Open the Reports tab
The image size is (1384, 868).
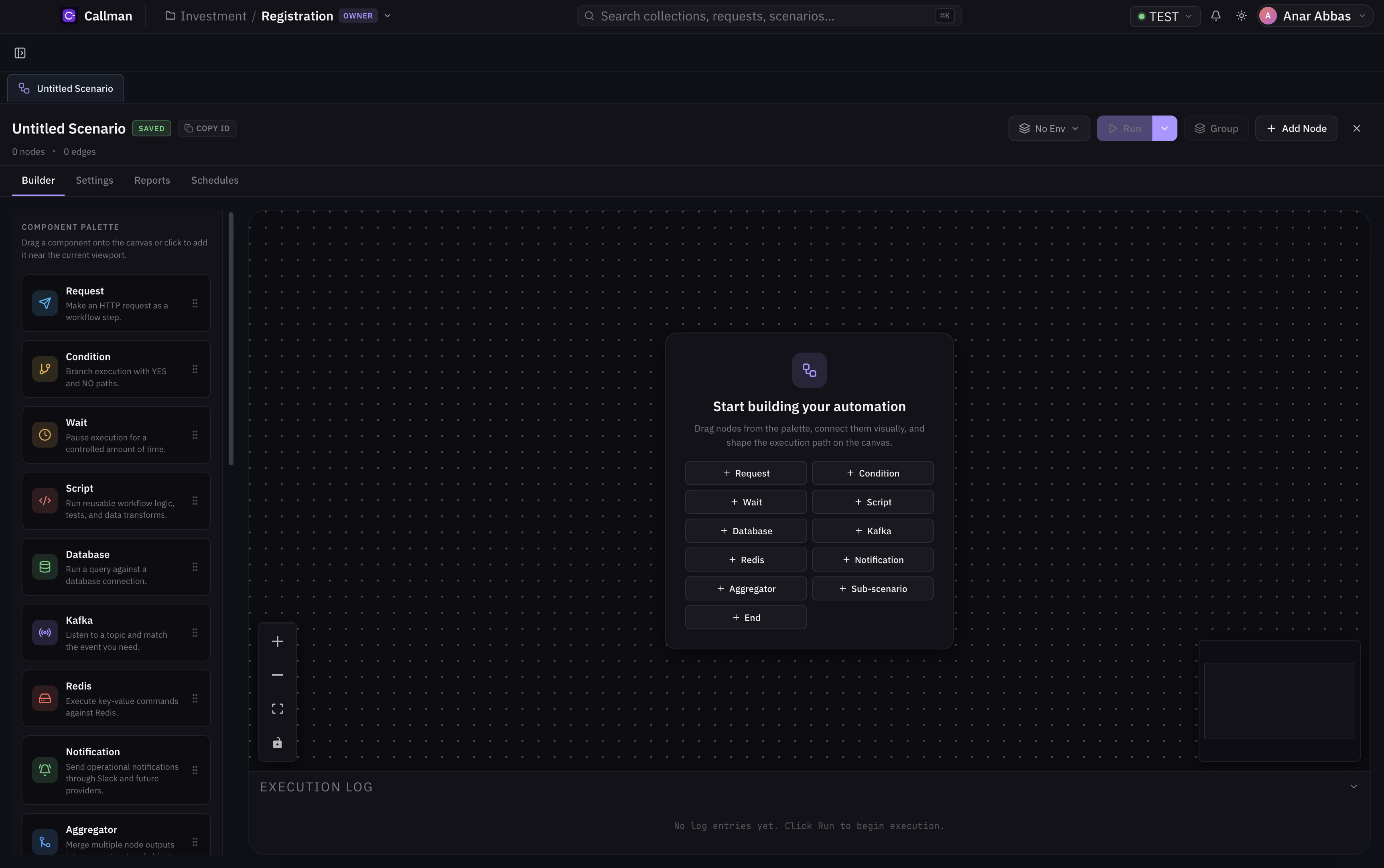(152, 180)
